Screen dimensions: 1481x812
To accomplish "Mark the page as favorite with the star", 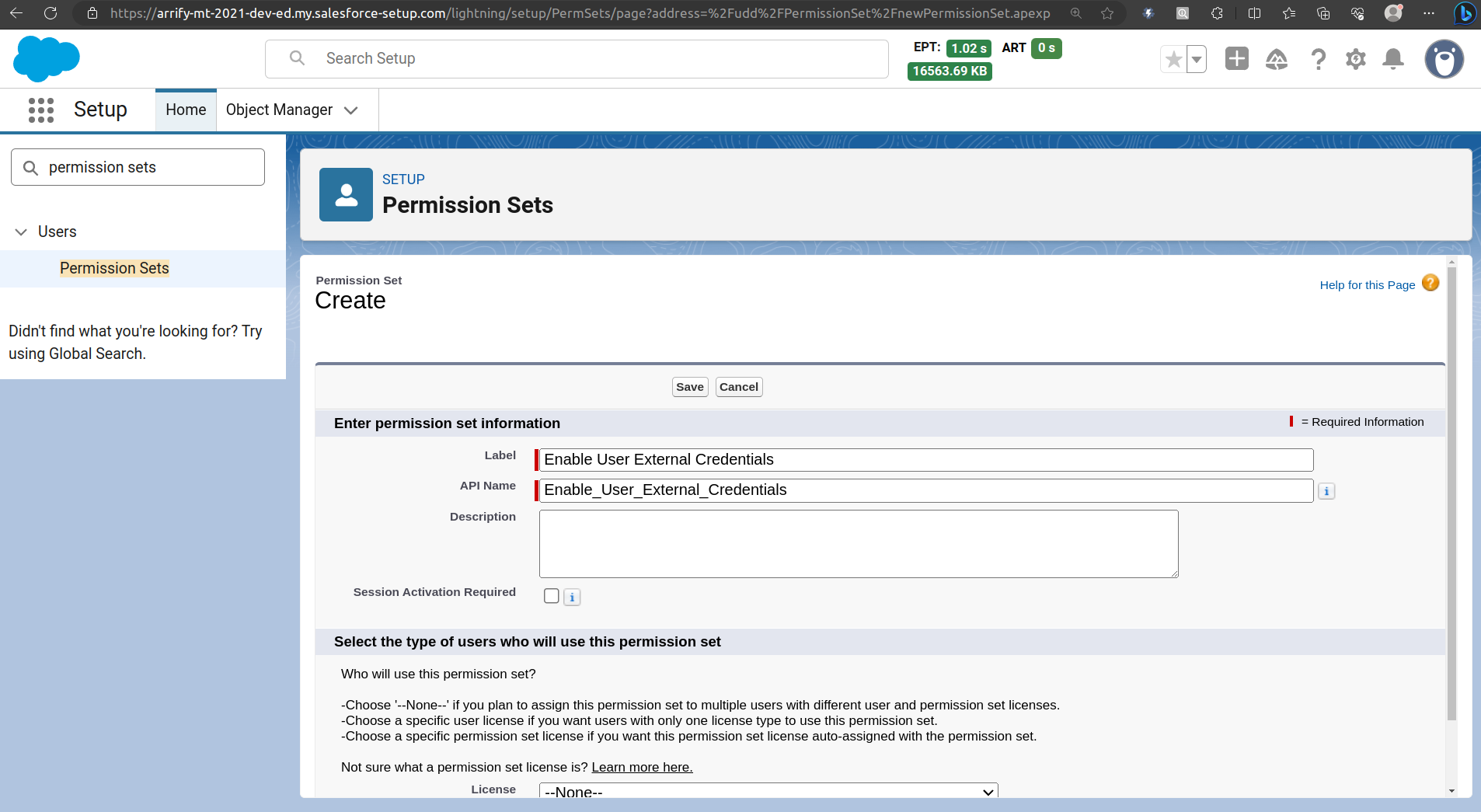I will pos(1173,59).
